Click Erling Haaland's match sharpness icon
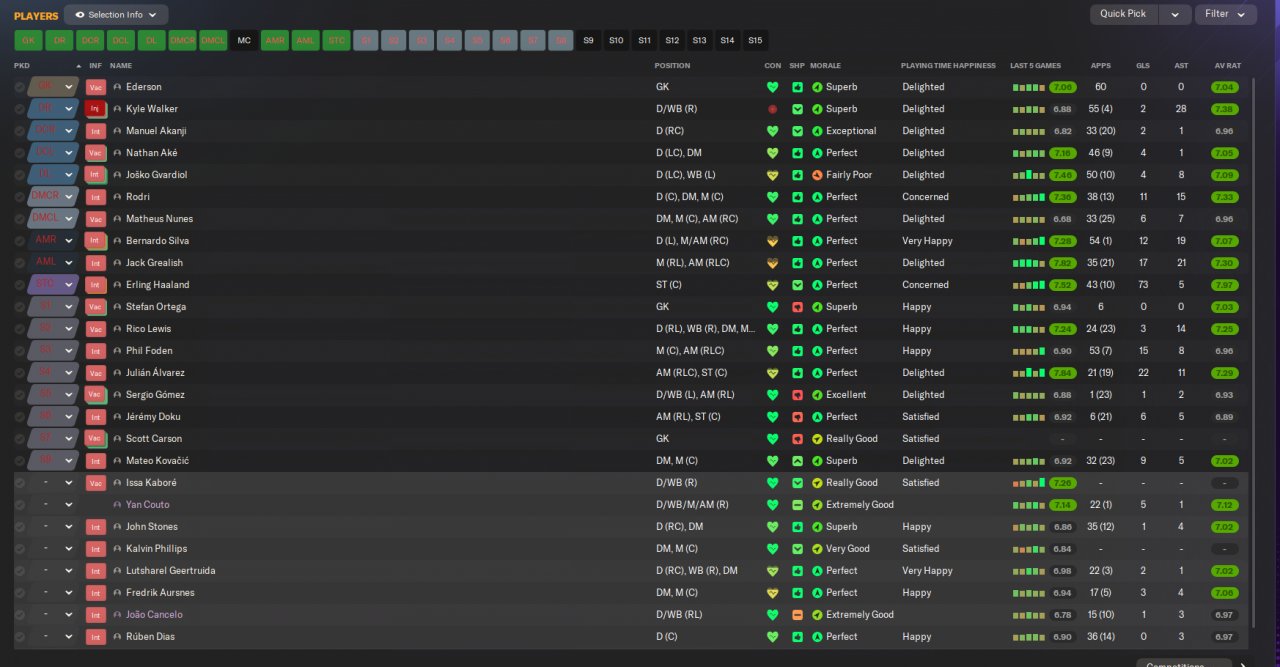 click(797, 285)
